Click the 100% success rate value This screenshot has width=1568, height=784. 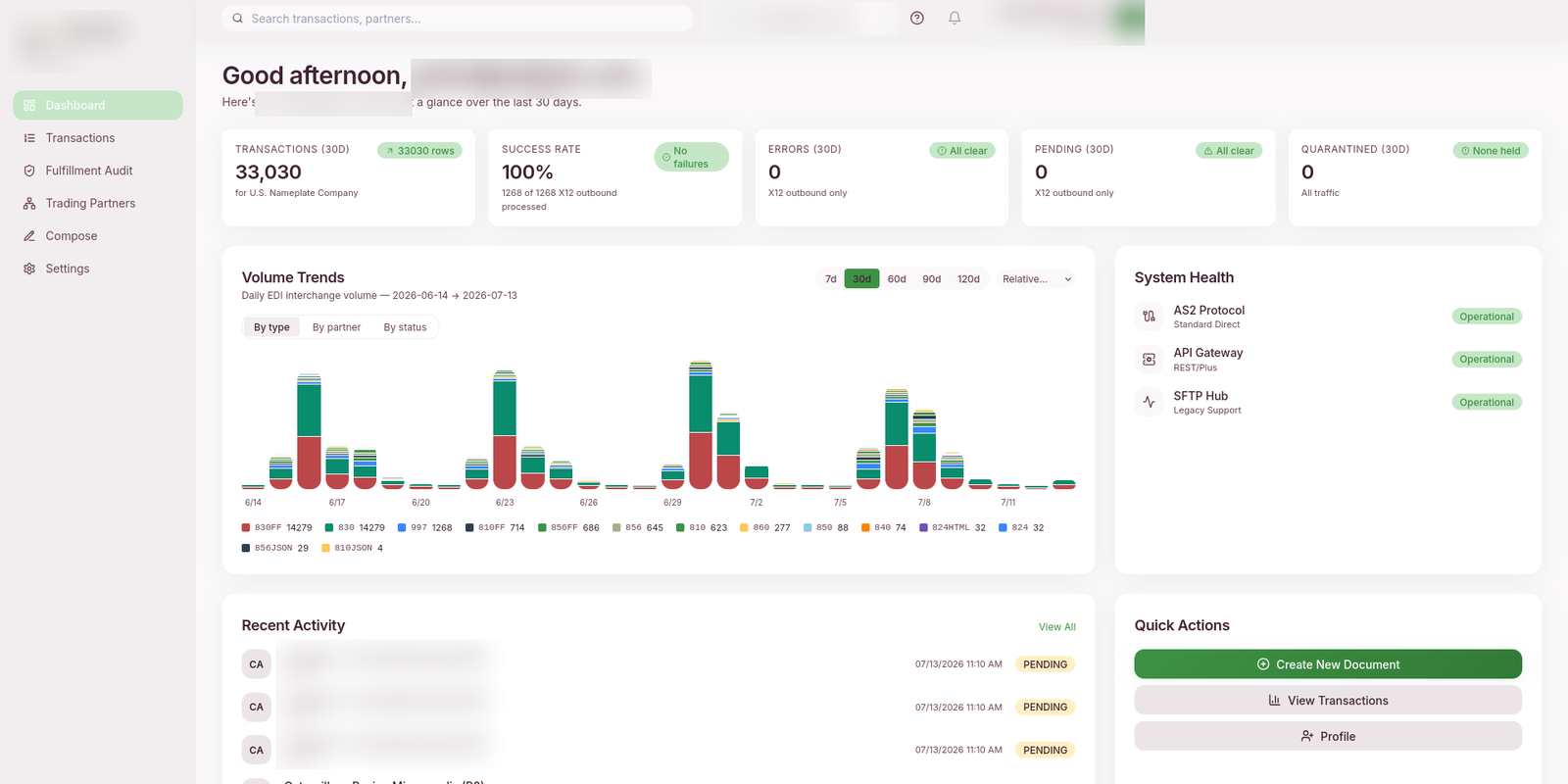(x=527, y=172)
